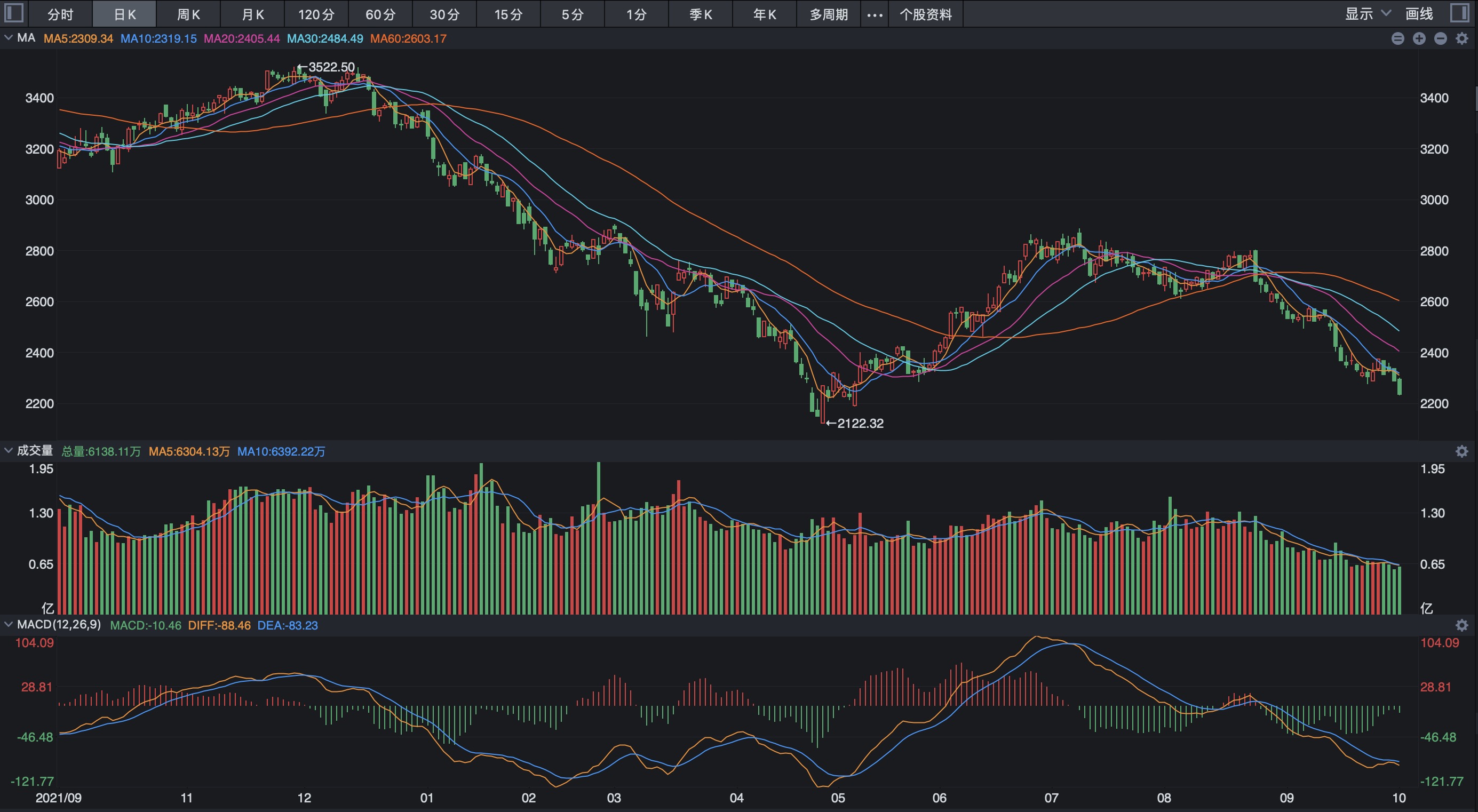Screen dimensions: 1478x812
Task: Open more periods via ellipsis button
Action: (x=875, y=14)
